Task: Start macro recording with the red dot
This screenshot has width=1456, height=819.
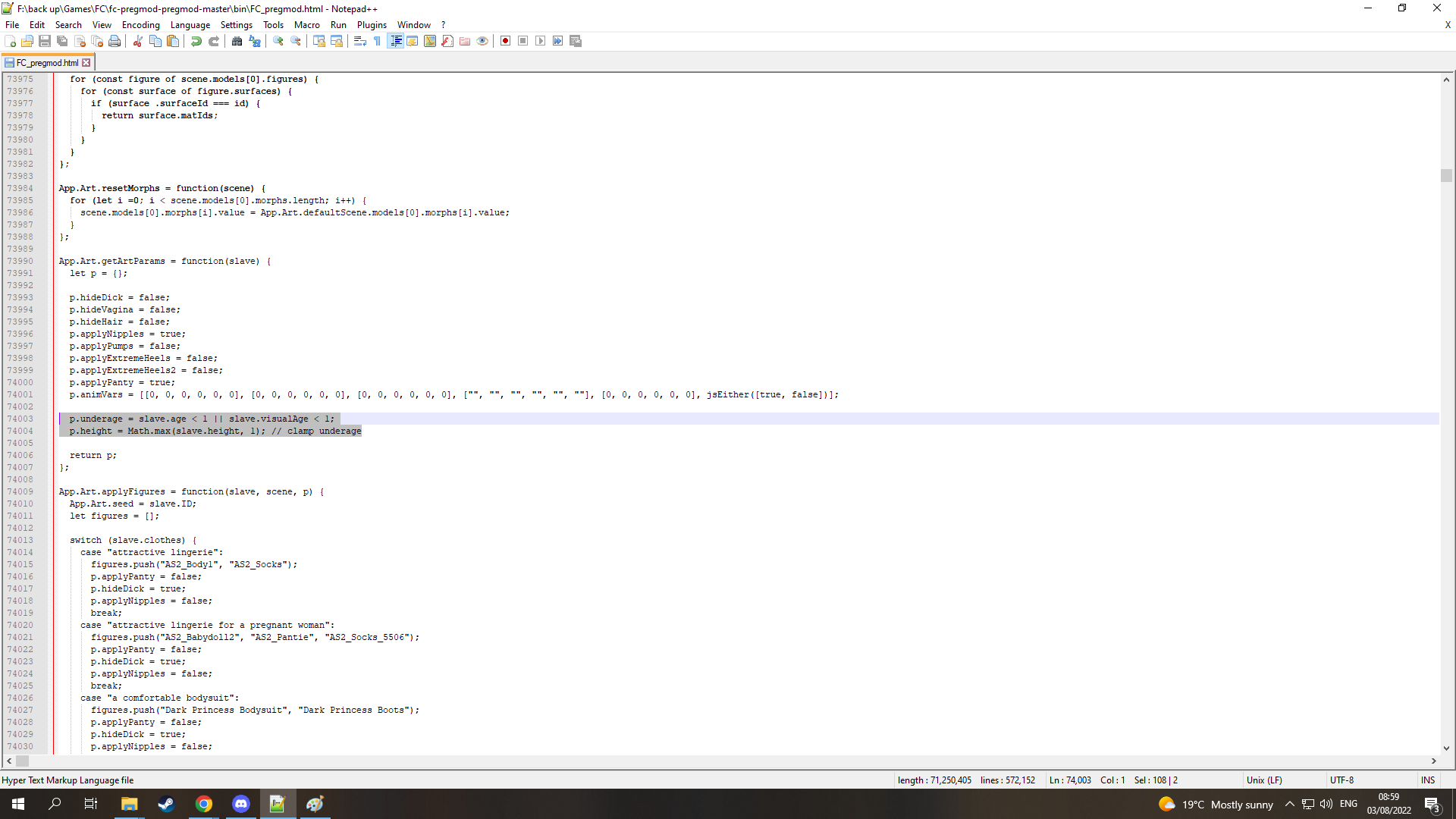Action: [505, 41]
